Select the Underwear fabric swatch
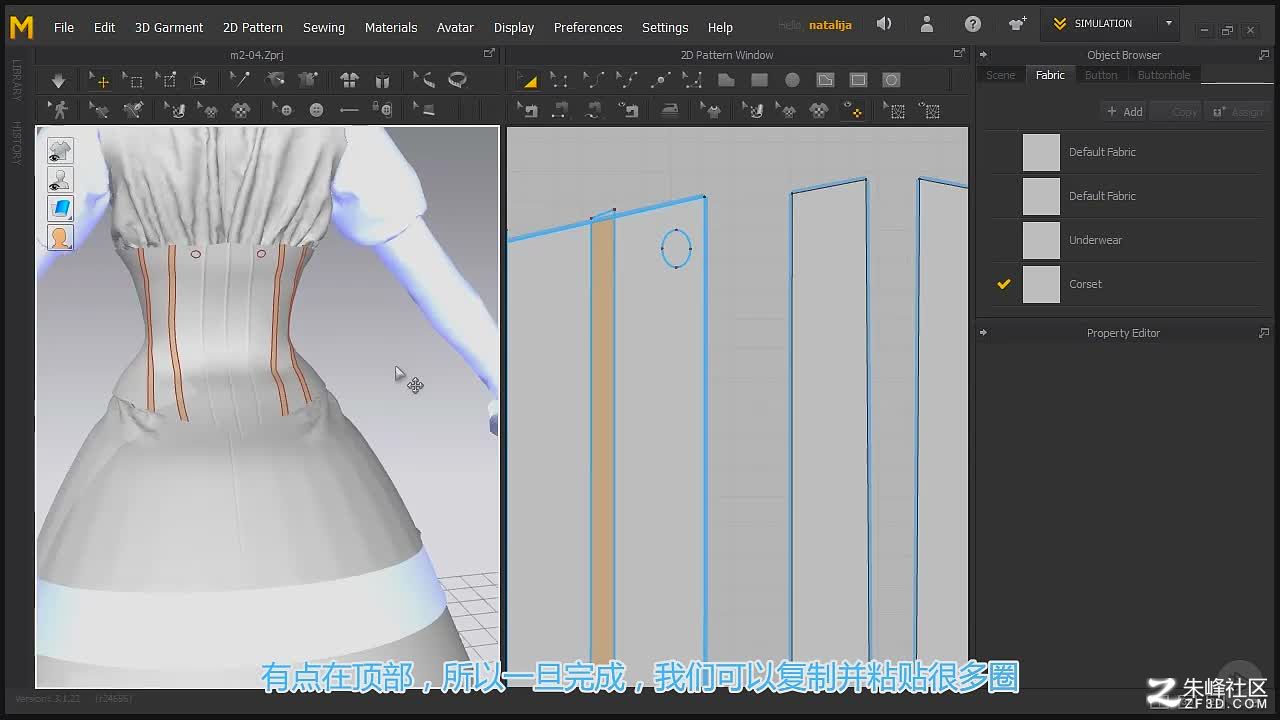Image resolution: width=1280 pixels, height=720 pixels. 1041,240
